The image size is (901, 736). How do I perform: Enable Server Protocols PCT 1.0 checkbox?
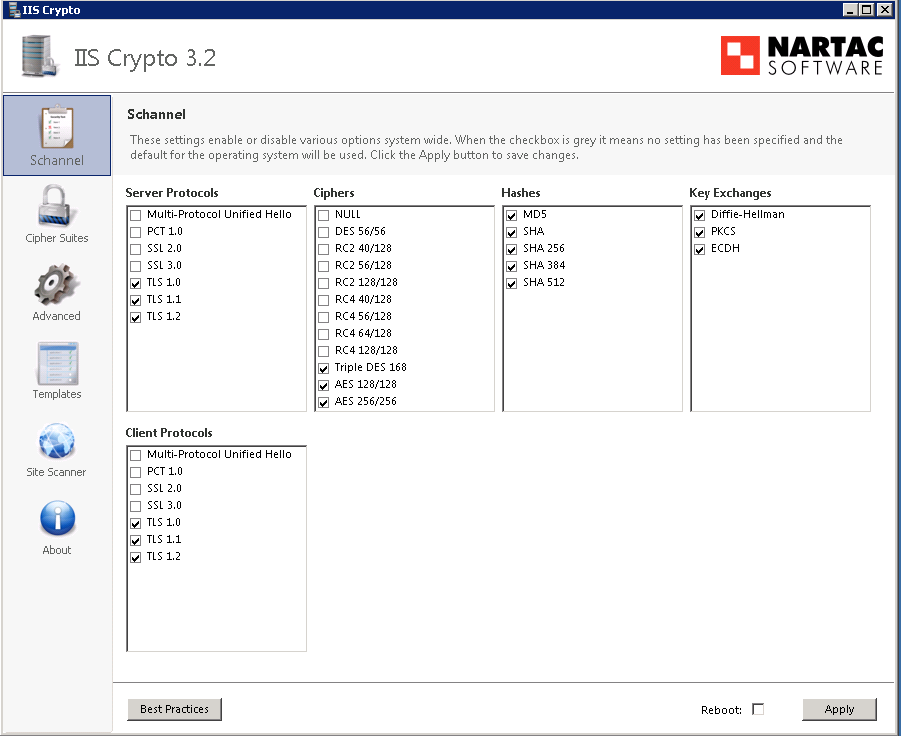pyautogui.click(x=136, y=232)
